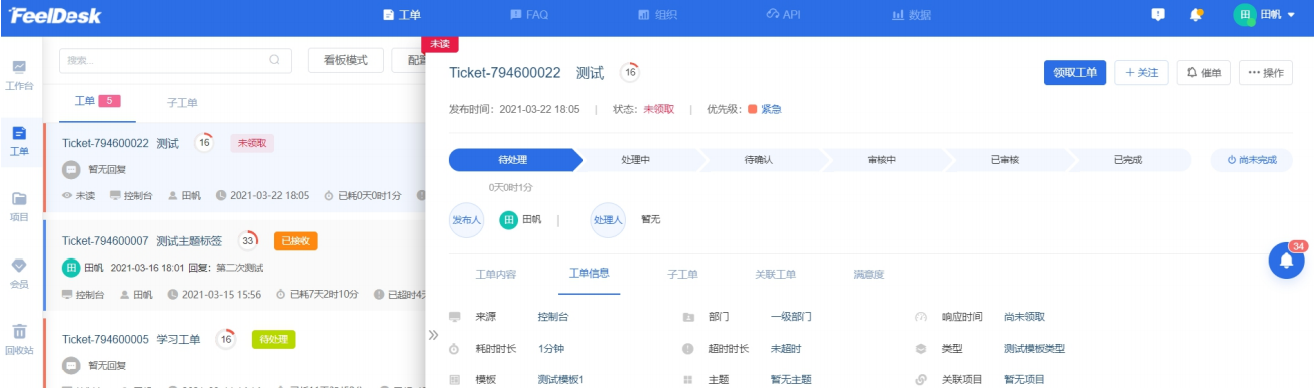Collapse the detail panel with double chevron
Viewport: 1314px width, 392px height.
[x=434, y=335]
